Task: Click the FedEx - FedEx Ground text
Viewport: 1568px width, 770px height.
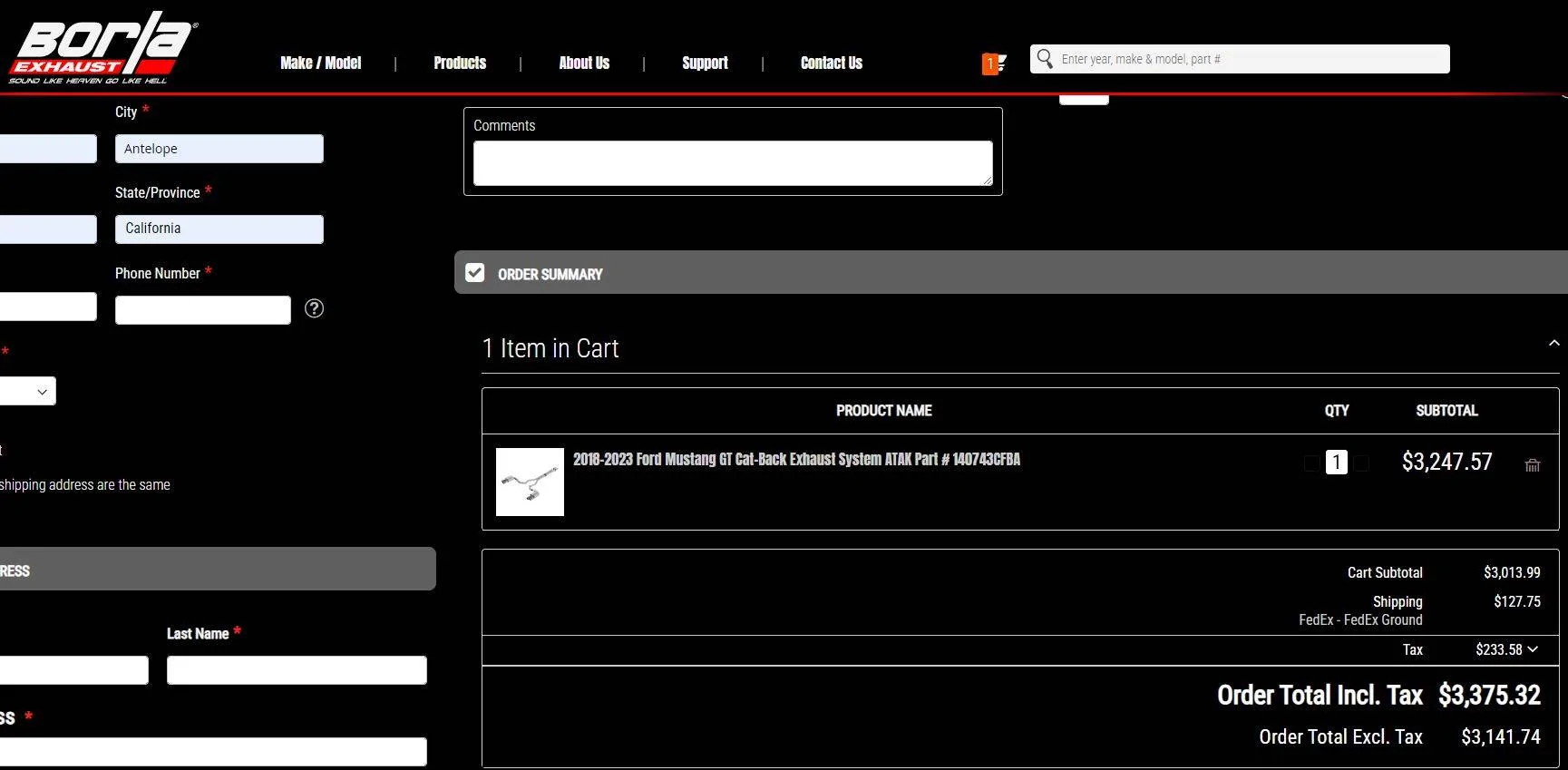Action: [x=1360, y=619]
